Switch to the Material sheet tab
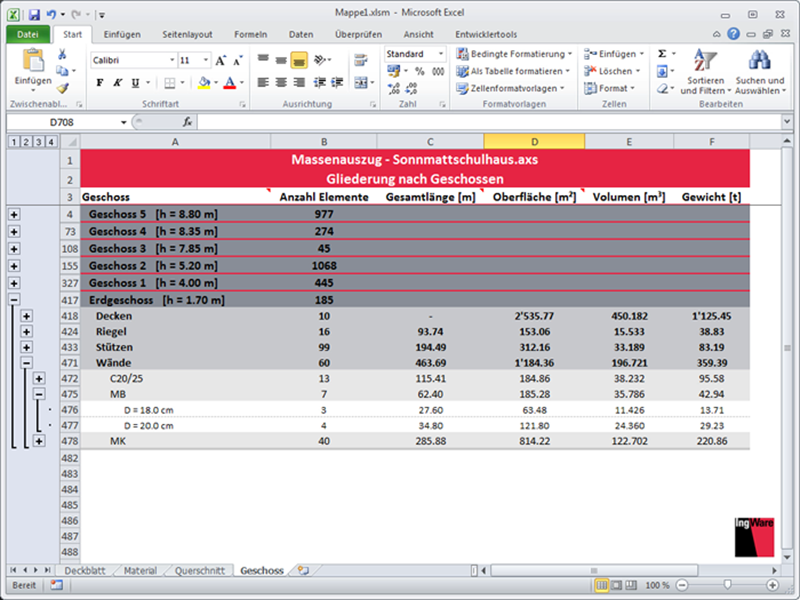The image size is (800, 600). pyautogui.click(x=140, y=571)
